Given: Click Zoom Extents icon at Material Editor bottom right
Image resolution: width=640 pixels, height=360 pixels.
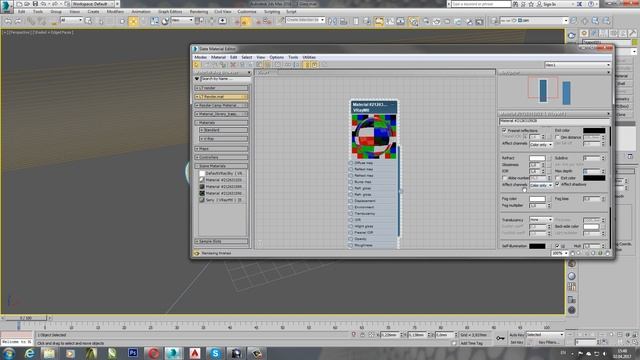Looking at the screenshot, I should pyautogui.click(x=593, y=253).
